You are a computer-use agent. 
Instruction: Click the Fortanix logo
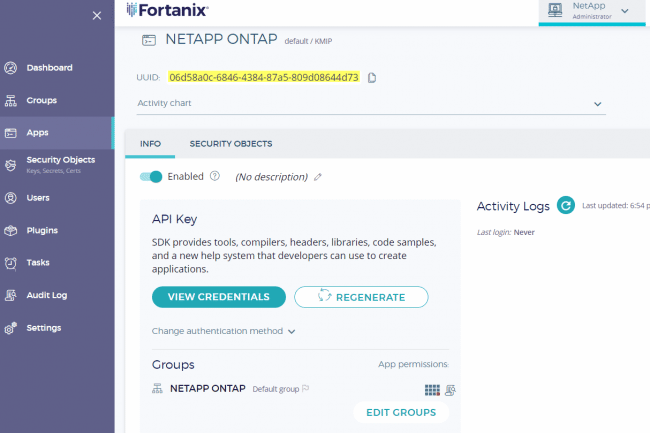[x=167, y=10]
